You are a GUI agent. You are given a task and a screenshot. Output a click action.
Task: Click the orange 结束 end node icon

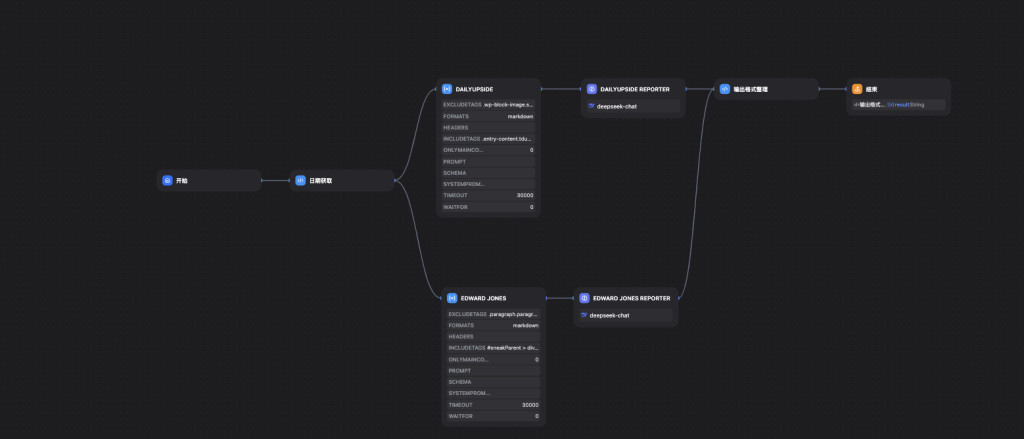click(x=857, y=89)
